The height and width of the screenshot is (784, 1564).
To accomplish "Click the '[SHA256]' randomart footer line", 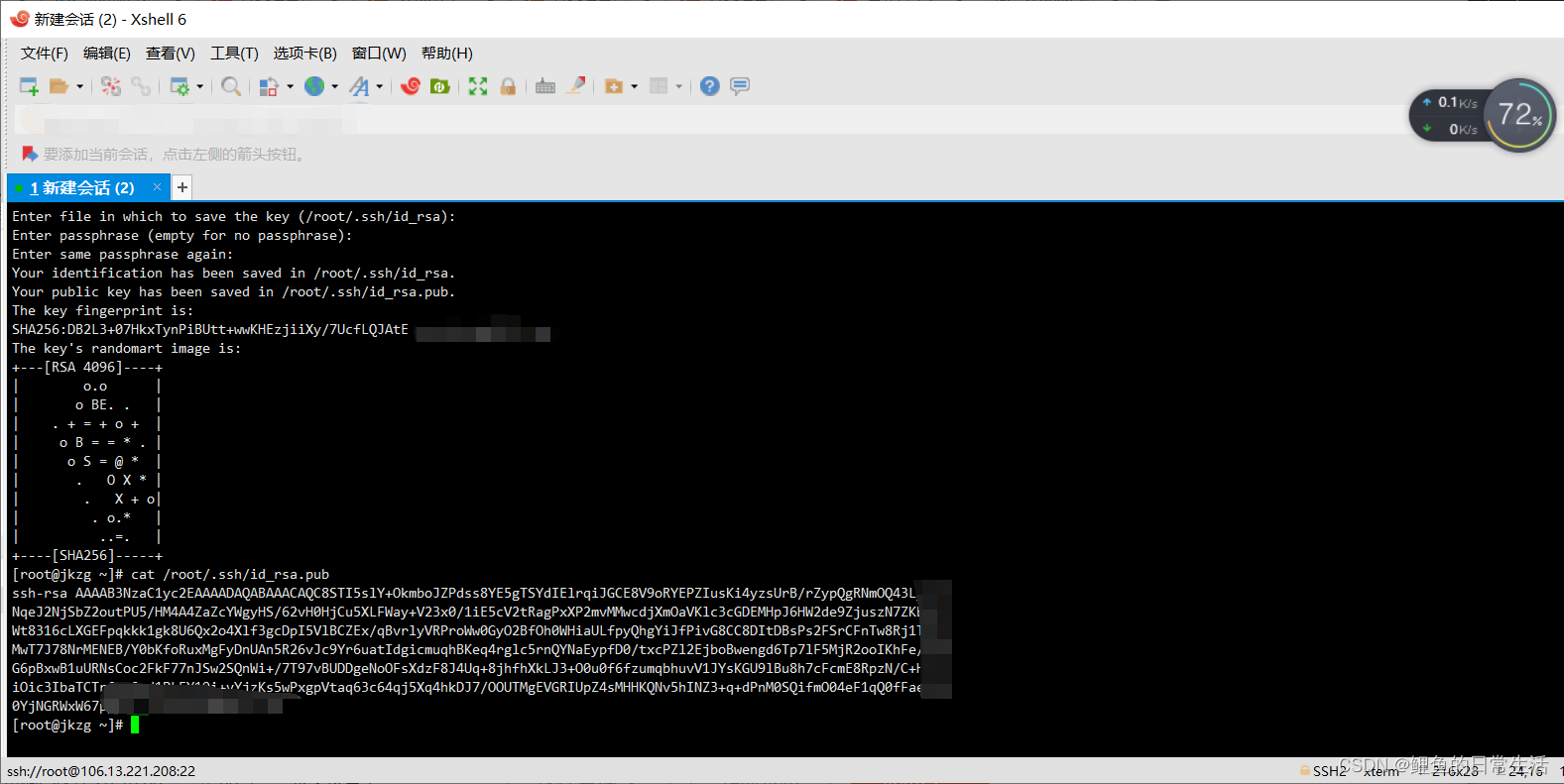I will pos(87,555).
